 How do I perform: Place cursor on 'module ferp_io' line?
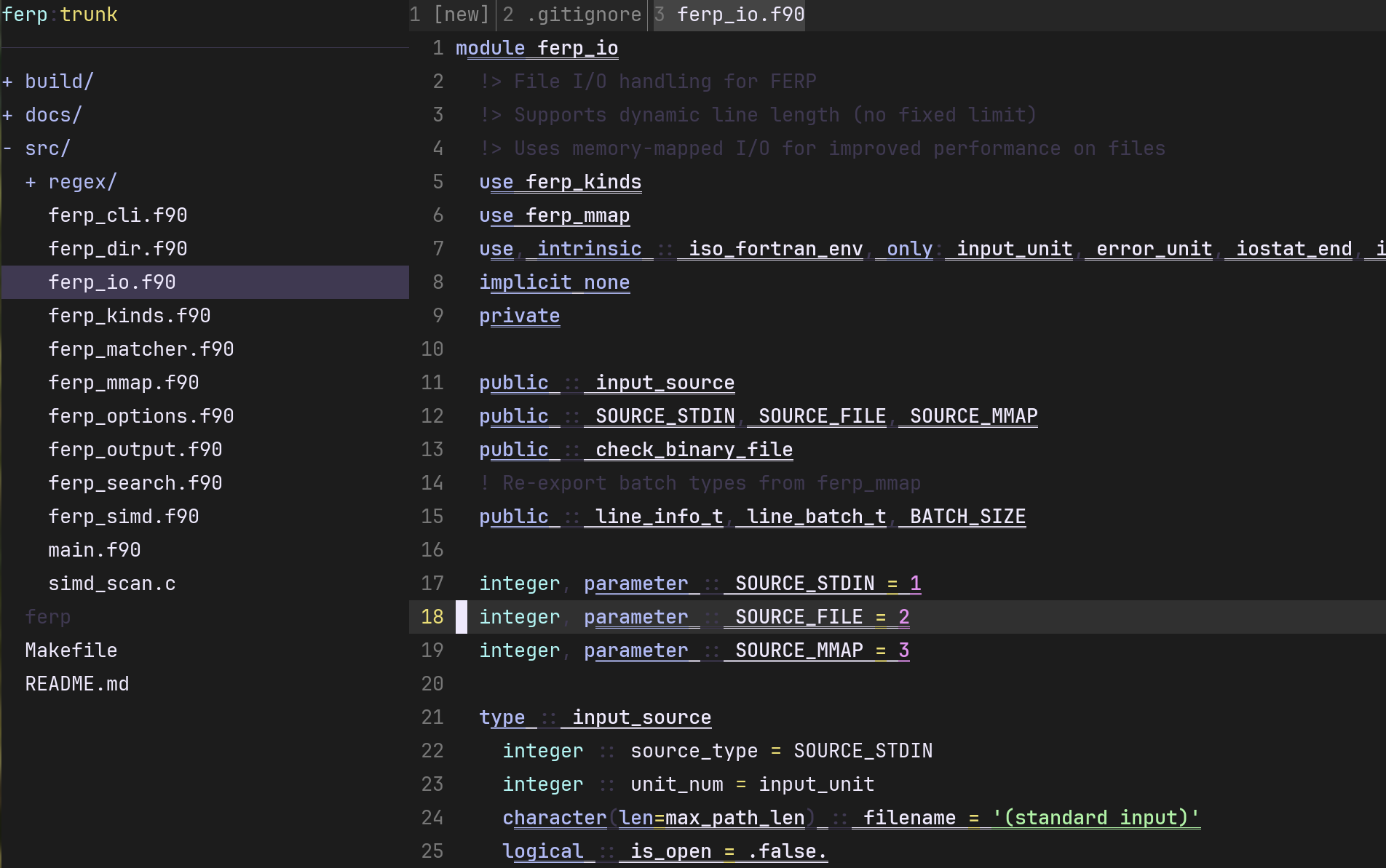click(536, 48)
